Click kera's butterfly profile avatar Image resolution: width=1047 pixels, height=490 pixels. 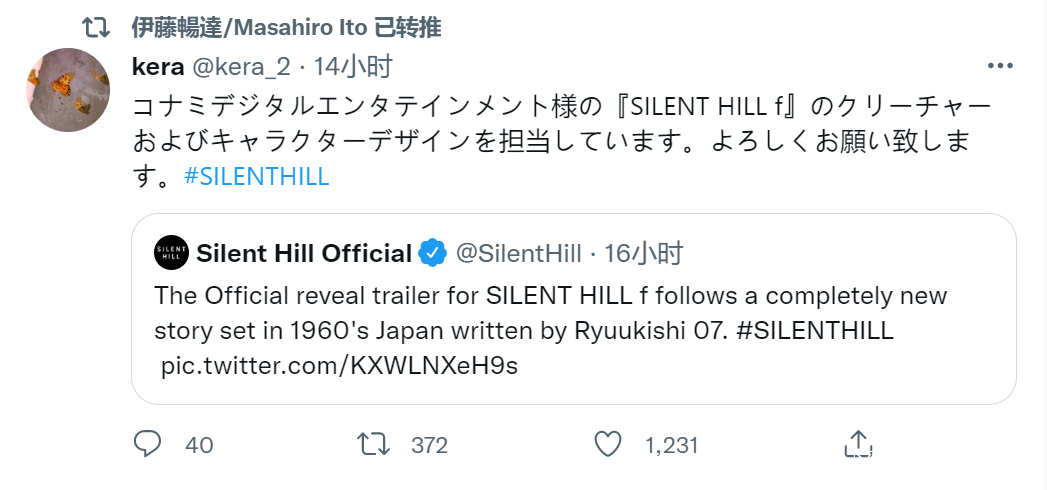click(x=66, y=90)
